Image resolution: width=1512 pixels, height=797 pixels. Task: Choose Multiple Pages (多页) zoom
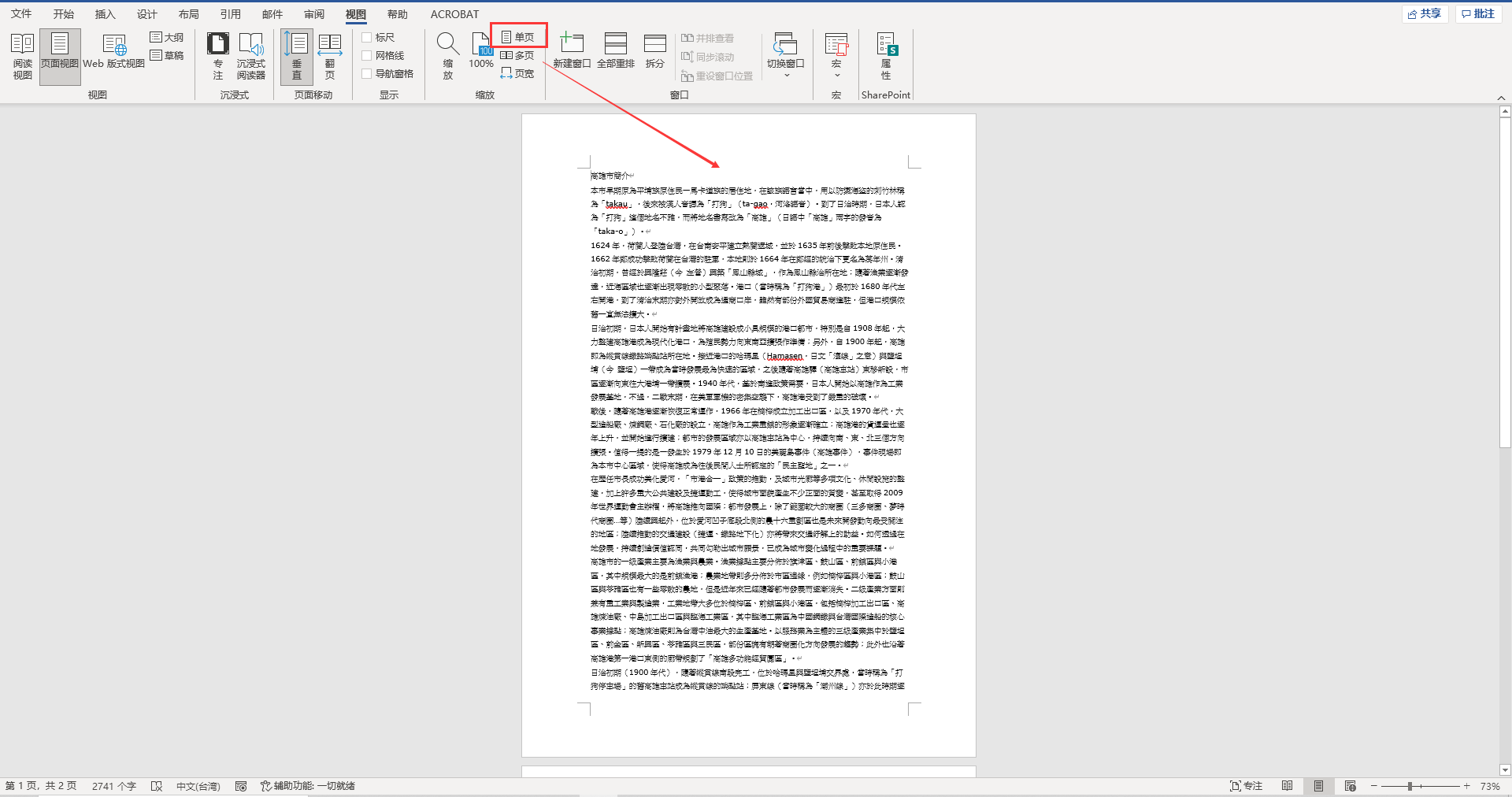coord(518,55)
